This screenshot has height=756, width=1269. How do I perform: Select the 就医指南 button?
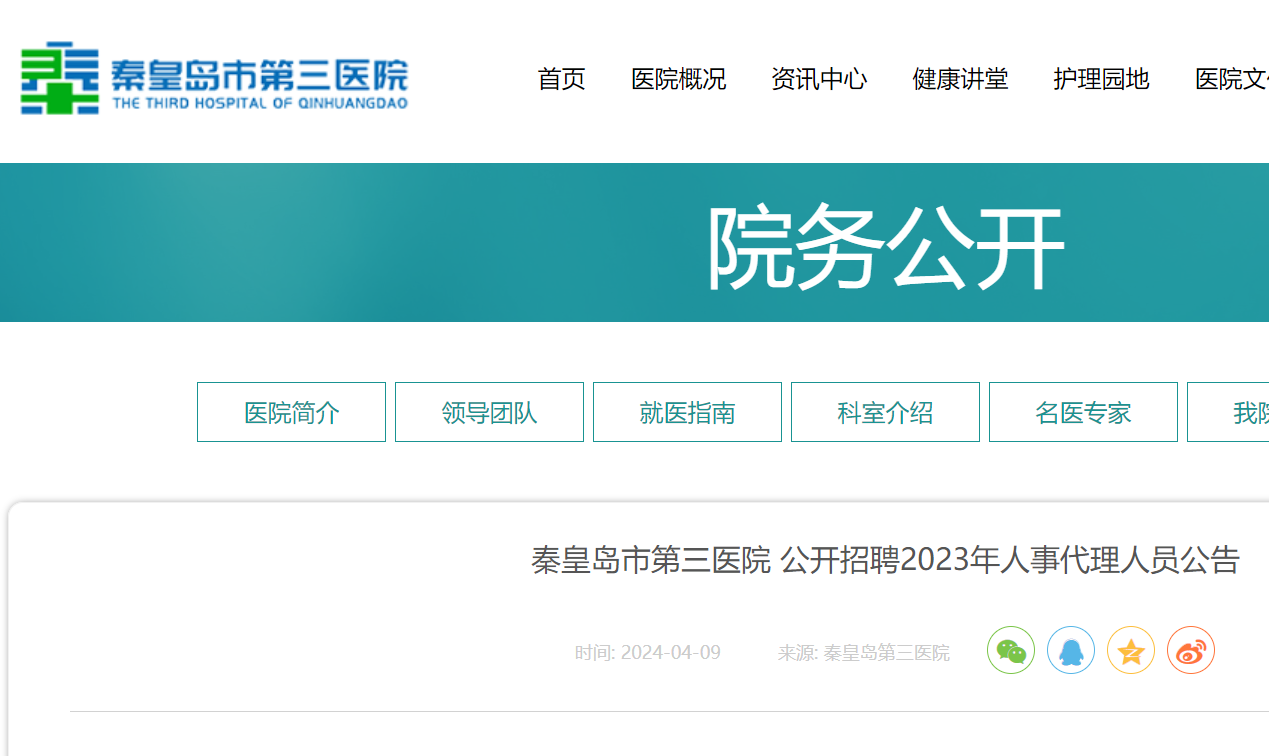coord(687,412)
